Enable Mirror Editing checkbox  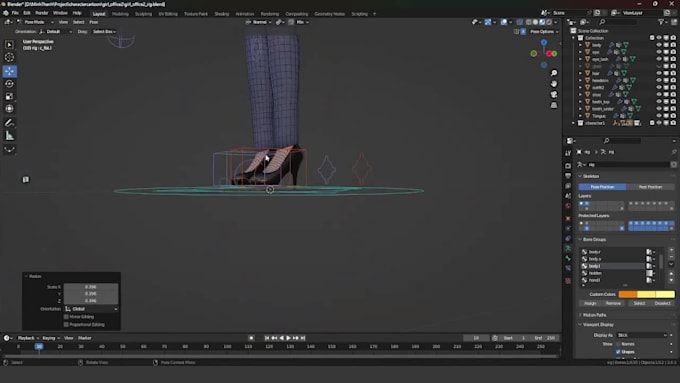[66, 317]
